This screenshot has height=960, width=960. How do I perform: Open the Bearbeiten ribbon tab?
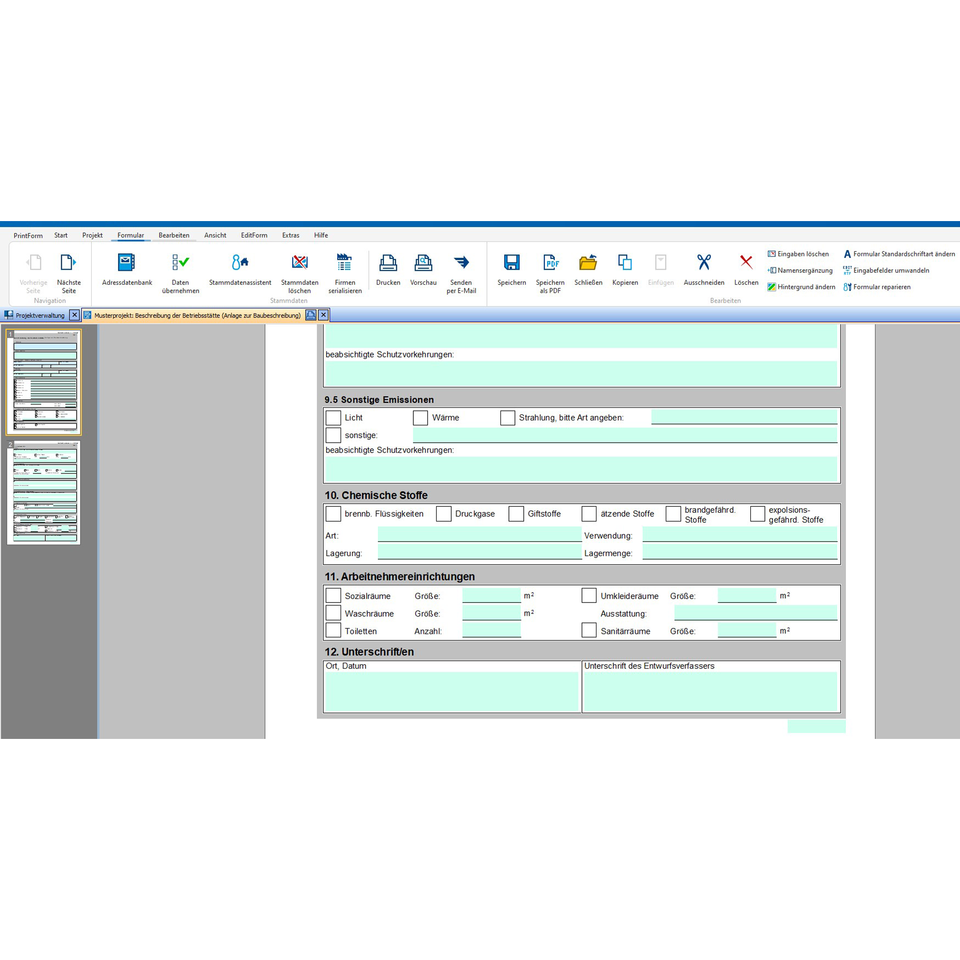[x=174, y=235]
